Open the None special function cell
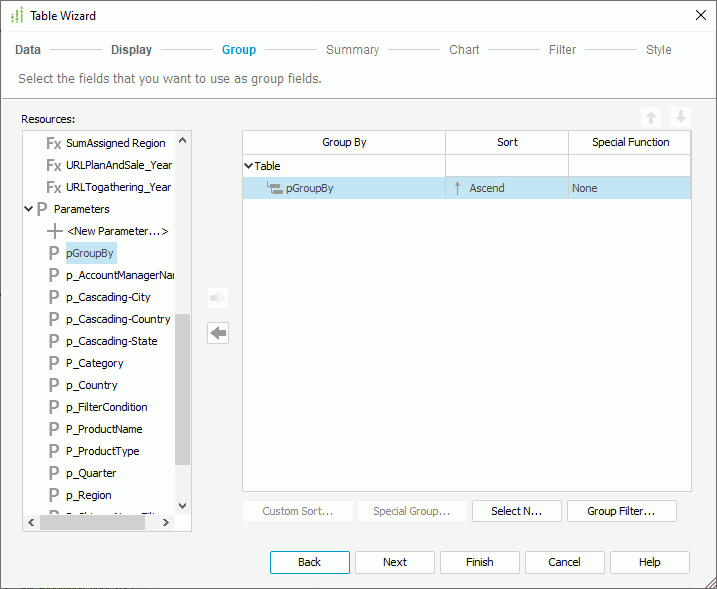The width and height of the screenshot is (717, 589). tap(629, 188)
